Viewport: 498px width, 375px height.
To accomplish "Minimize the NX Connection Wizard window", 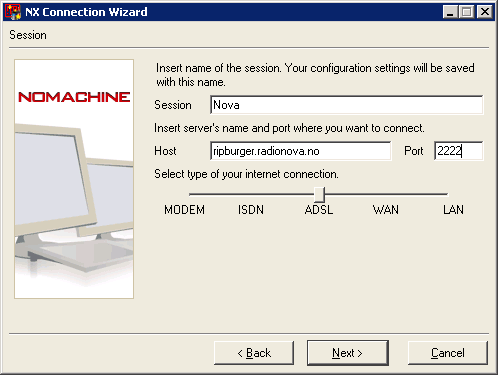I will tap(450, 12).
